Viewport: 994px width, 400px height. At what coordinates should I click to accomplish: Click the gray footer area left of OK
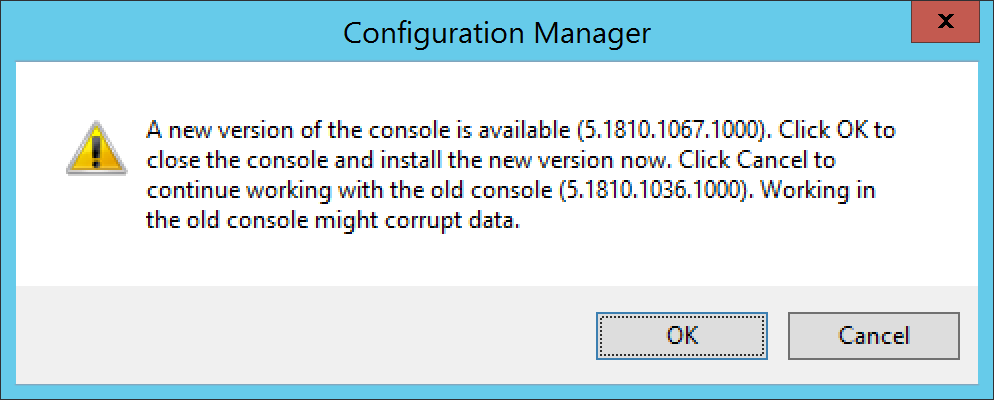pos(304,335)
